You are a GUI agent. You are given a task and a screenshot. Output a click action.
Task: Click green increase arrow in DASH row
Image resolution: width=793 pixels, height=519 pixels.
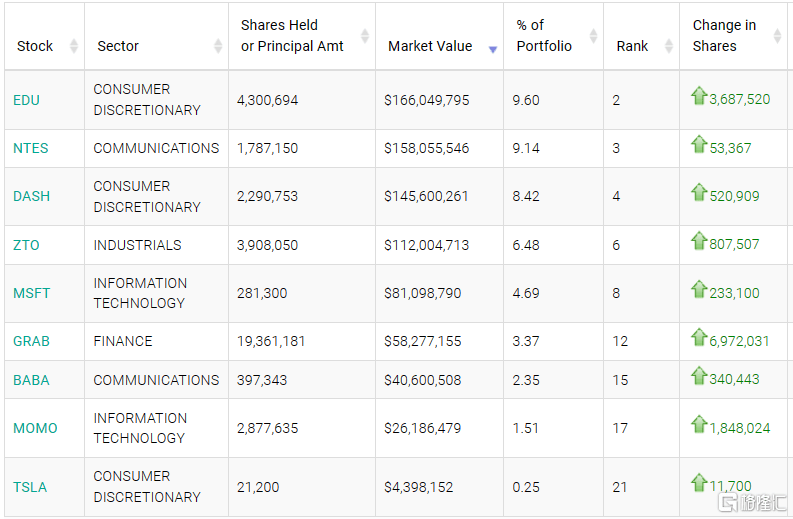(699, 193)
